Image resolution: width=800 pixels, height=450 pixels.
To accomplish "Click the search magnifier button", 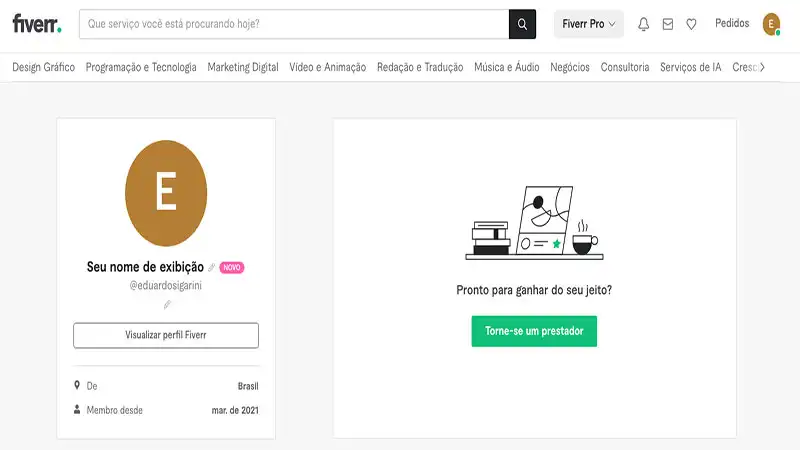I will click(x=522, y=24).
